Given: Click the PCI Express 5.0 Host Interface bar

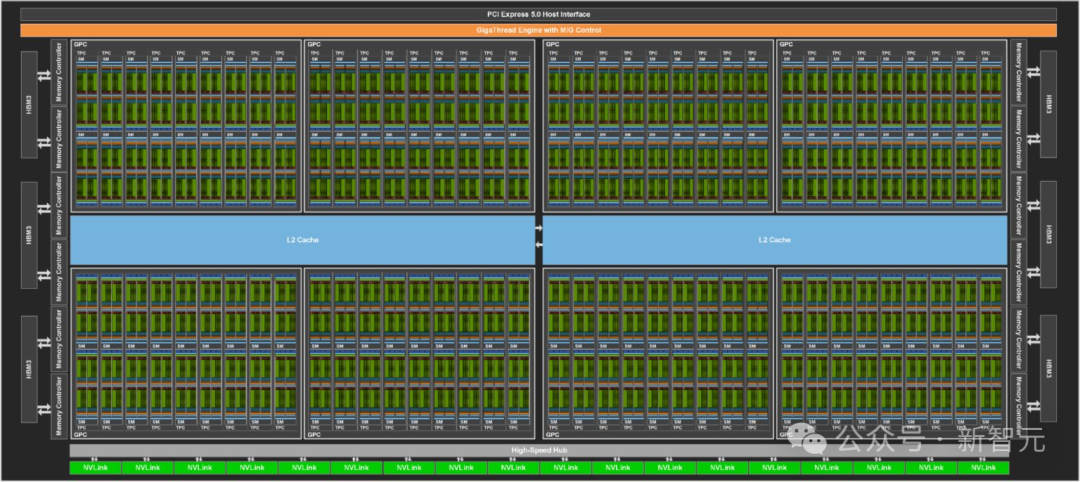Looking at the screenshot, I should tap(539, 14).
